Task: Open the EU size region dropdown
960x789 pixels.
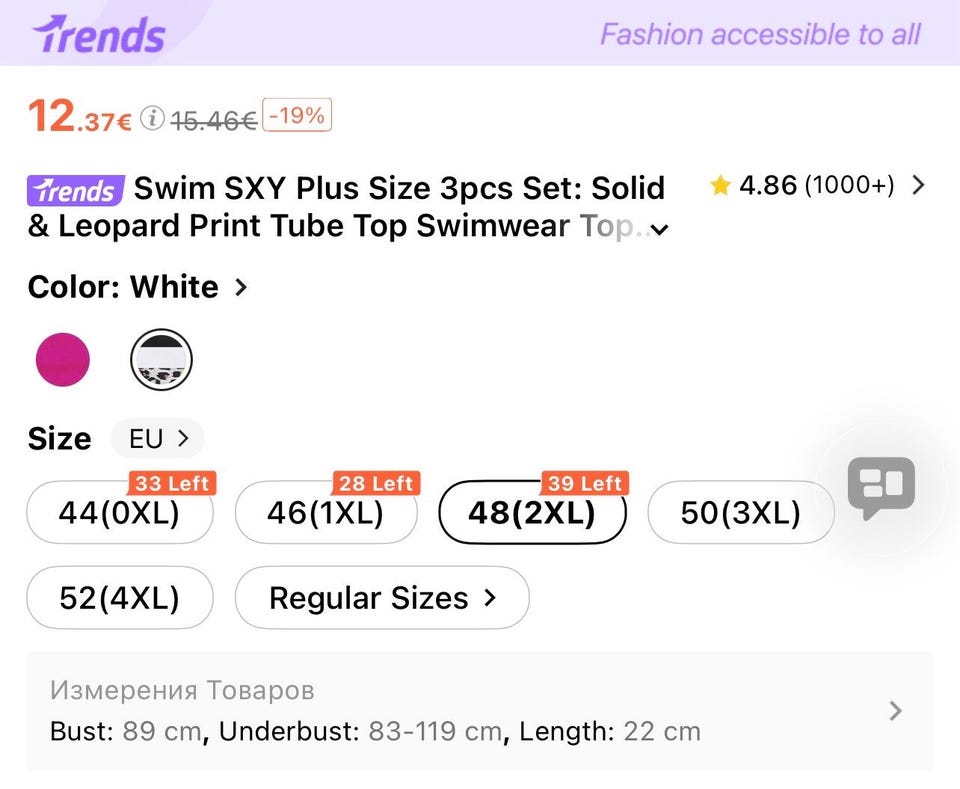Action: 158,438
